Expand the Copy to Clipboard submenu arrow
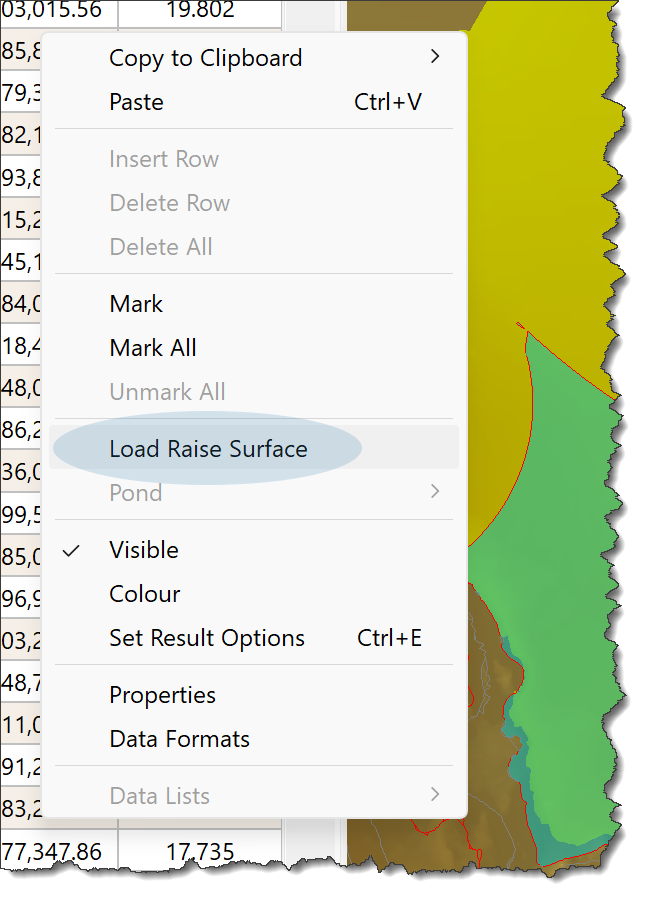The height and width of the screenshot is (901, 647). (435, 57)
